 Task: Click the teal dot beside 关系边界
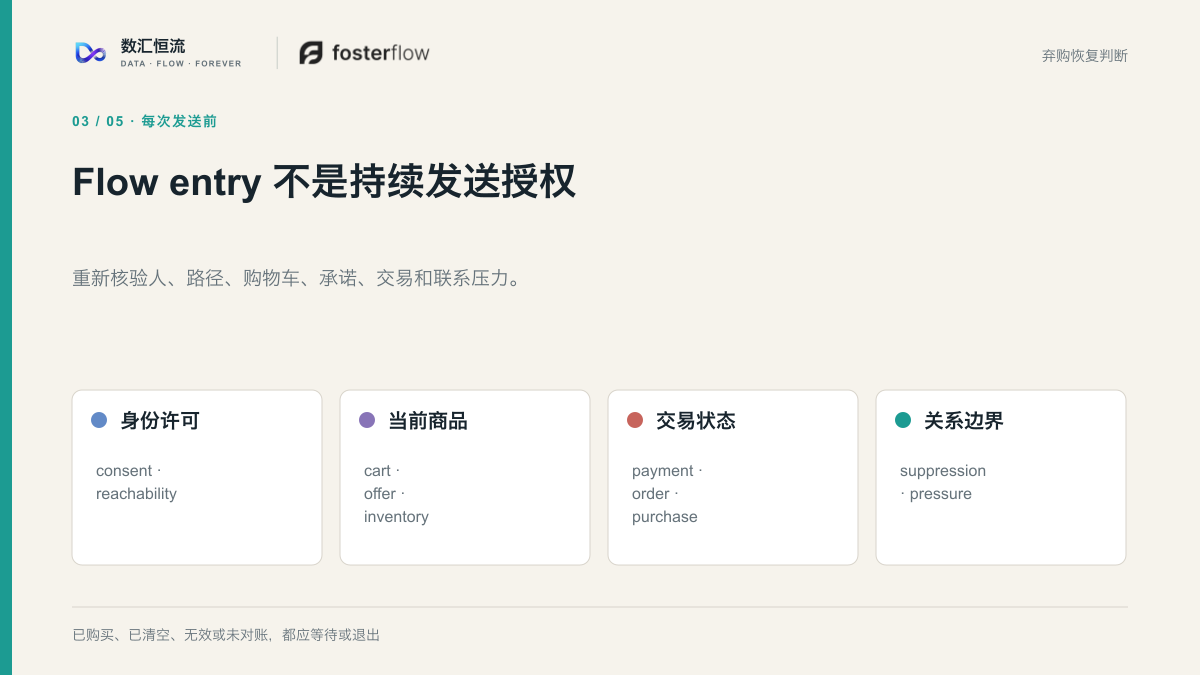903,420
